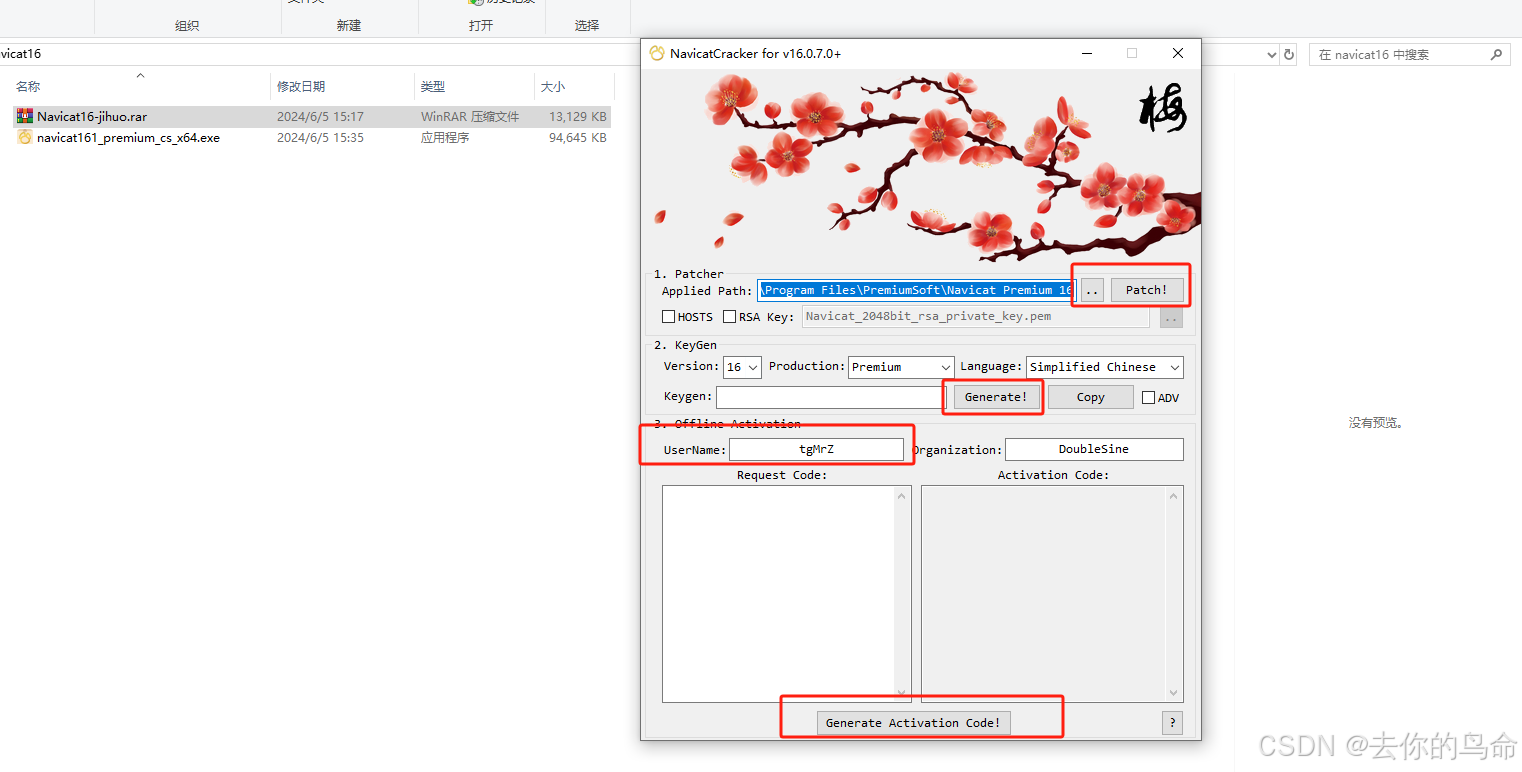The width and height of the screenshot is (1522, 772).
Task: Click the Generate! button
Action: coord(996,397)
